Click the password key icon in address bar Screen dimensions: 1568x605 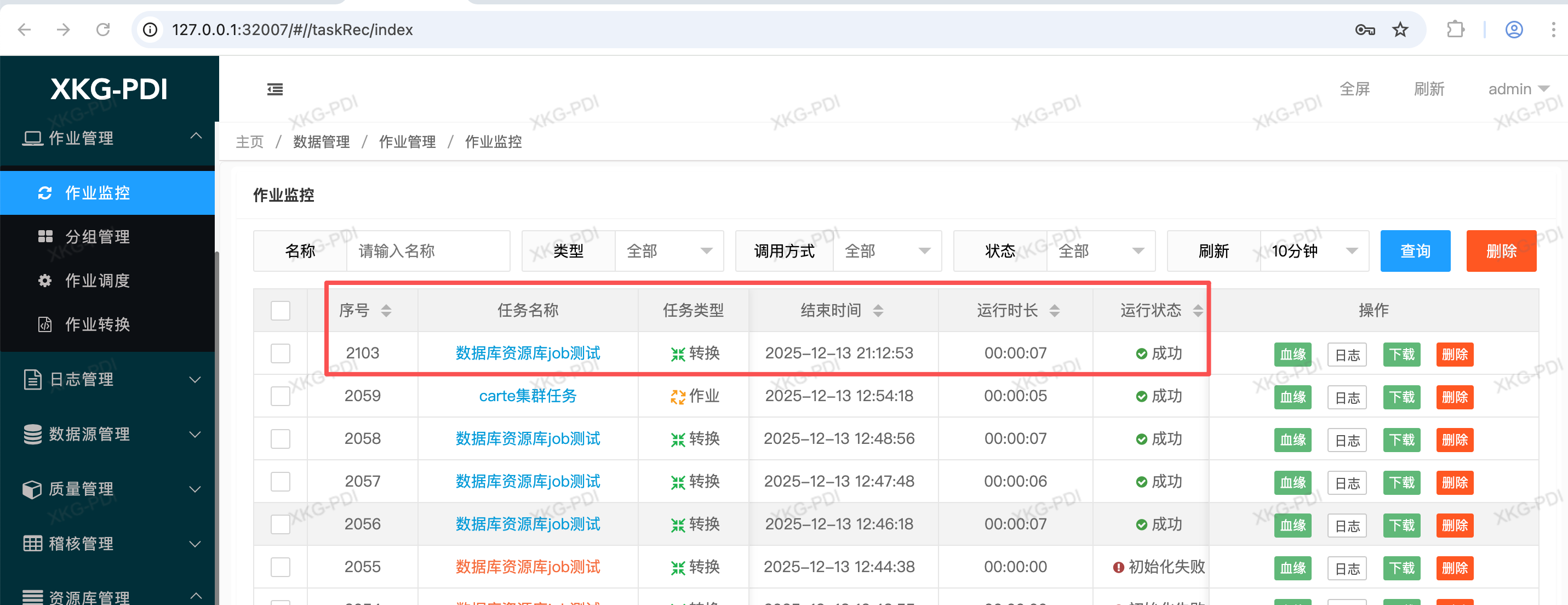pos(1365,29)
